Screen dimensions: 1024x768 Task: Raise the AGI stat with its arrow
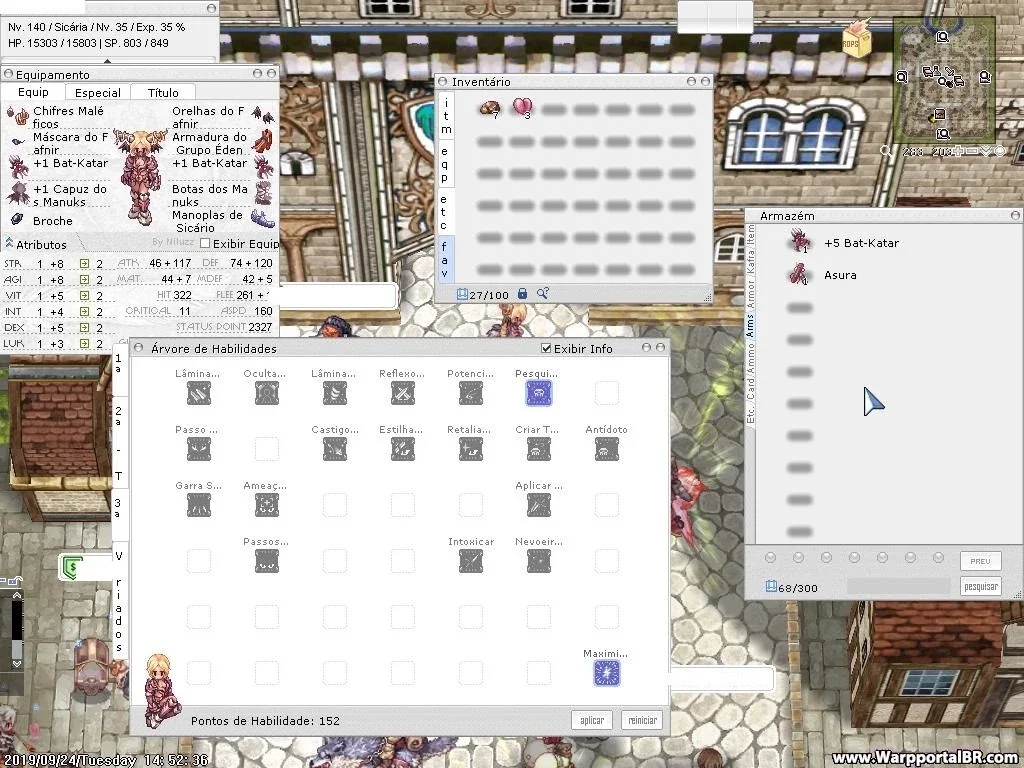pyautogui.click(x=84, y=280)
